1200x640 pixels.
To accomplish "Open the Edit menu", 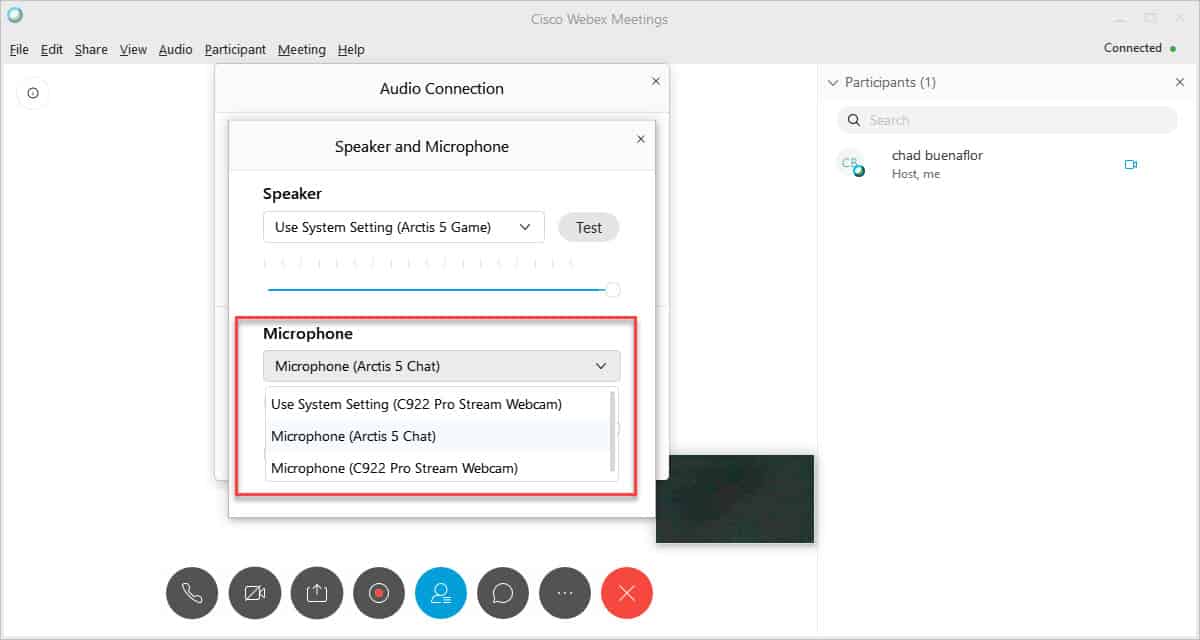I will pyautogui.click(x=52, y=49).
